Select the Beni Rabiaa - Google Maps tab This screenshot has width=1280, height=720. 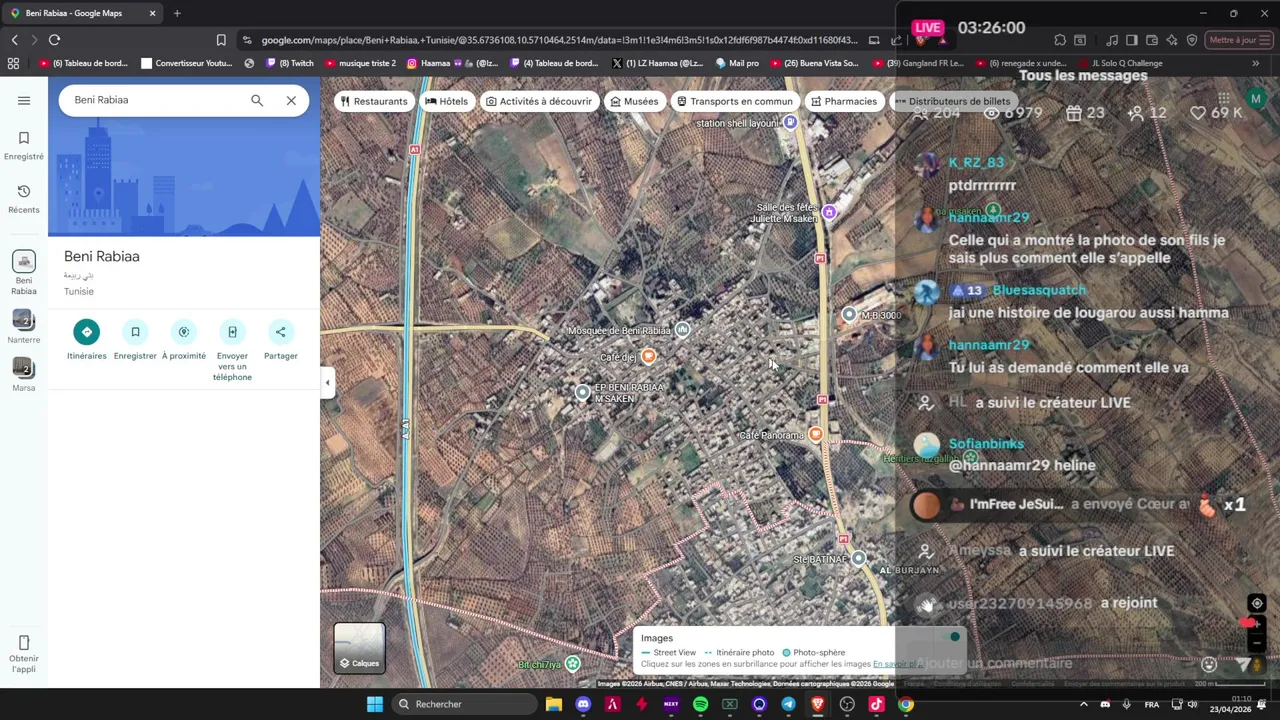(x=82, y=13)
